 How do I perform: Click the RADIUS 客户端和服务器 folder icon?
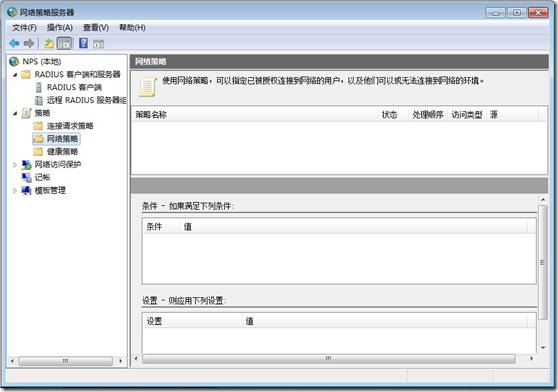click(26, 74)
